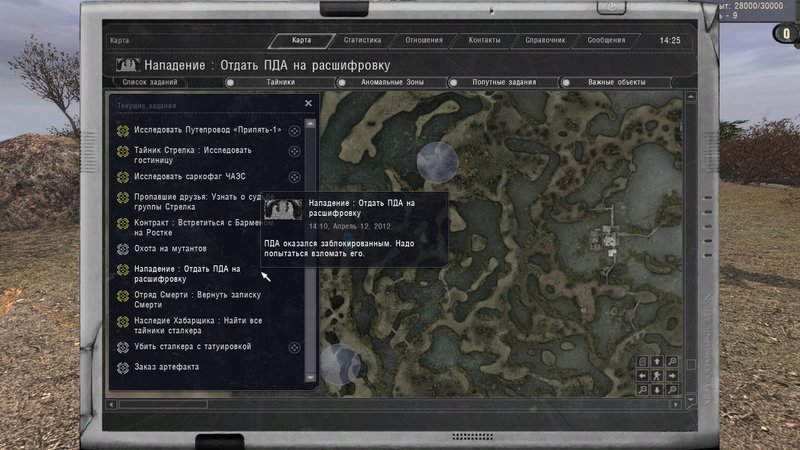This screenshot has height=450, width=800.
Task: Show location for Убить сталкера с татуировкой
Action: point(294,347)
